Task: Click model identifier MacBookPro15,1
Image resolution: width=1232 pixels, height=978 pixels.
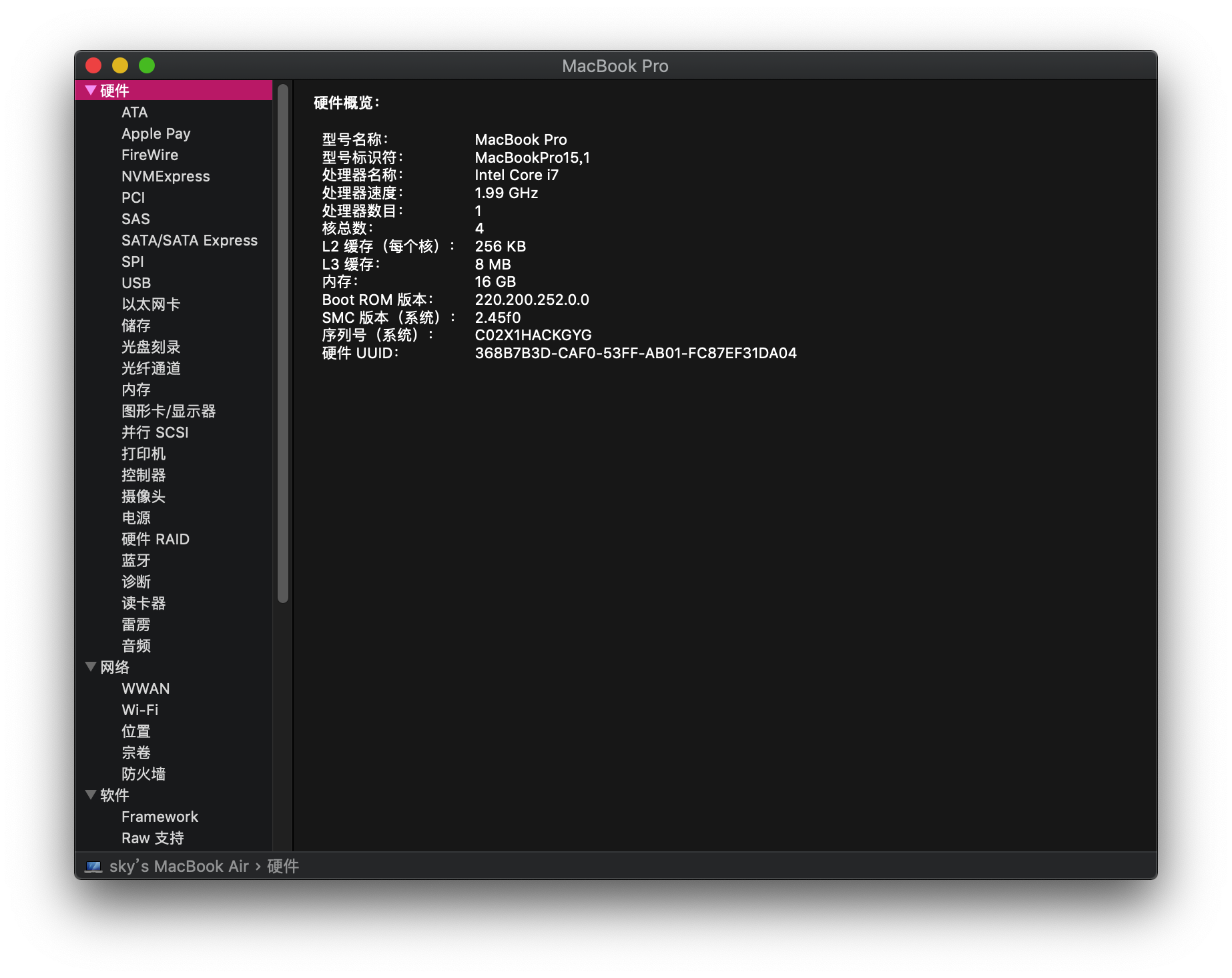Action: (x=532, y=157)
